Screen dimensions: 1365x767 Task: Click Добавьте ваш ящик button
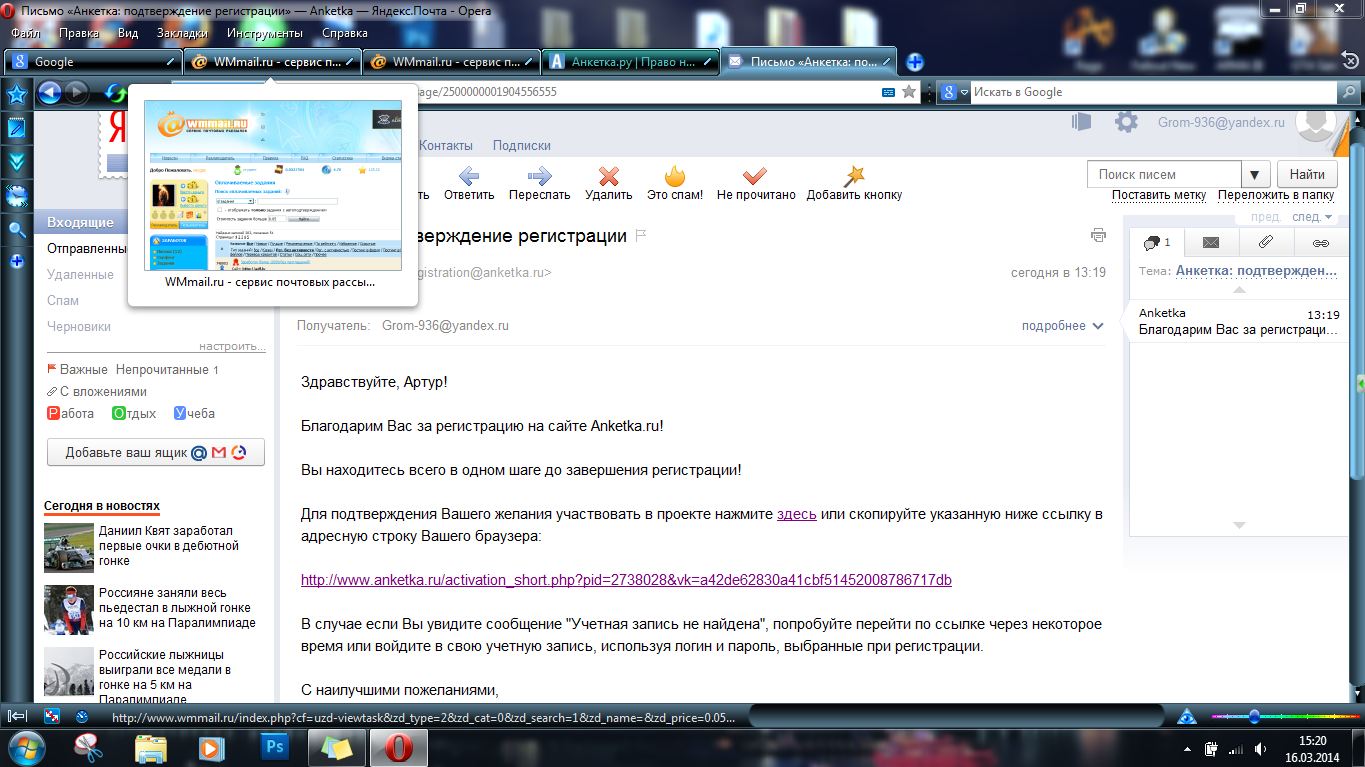point(155,452)
